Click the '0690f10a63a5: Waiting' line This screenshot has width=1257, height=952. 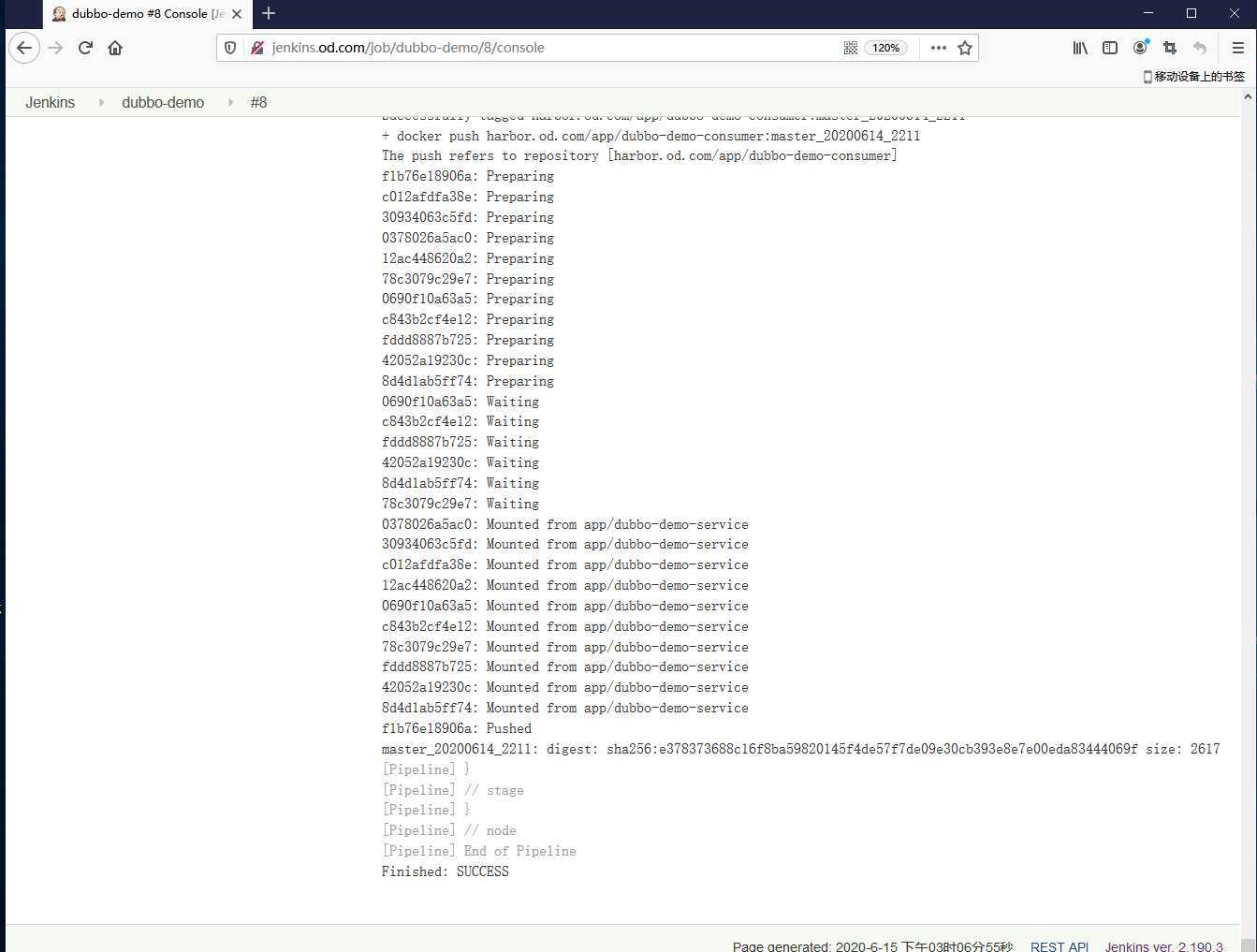click(460, 402)
